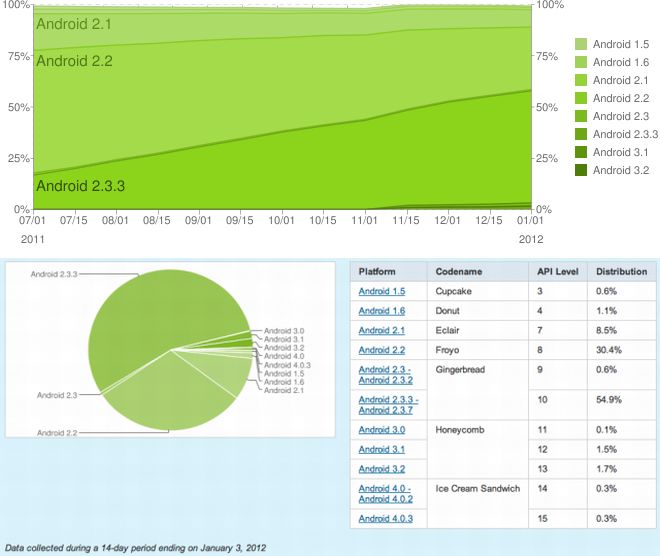The height and width of the screenshot is (556, 660).
Task: Select the Android 3.2 legend swatch
Action: point(580,170)
